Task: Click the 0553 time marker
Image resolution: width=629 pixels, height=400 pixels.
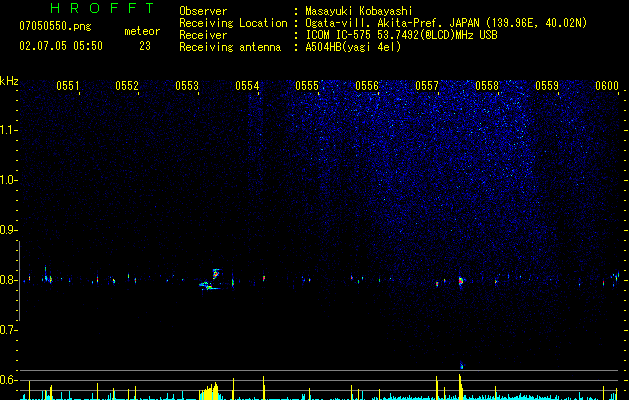Action: 187,86
